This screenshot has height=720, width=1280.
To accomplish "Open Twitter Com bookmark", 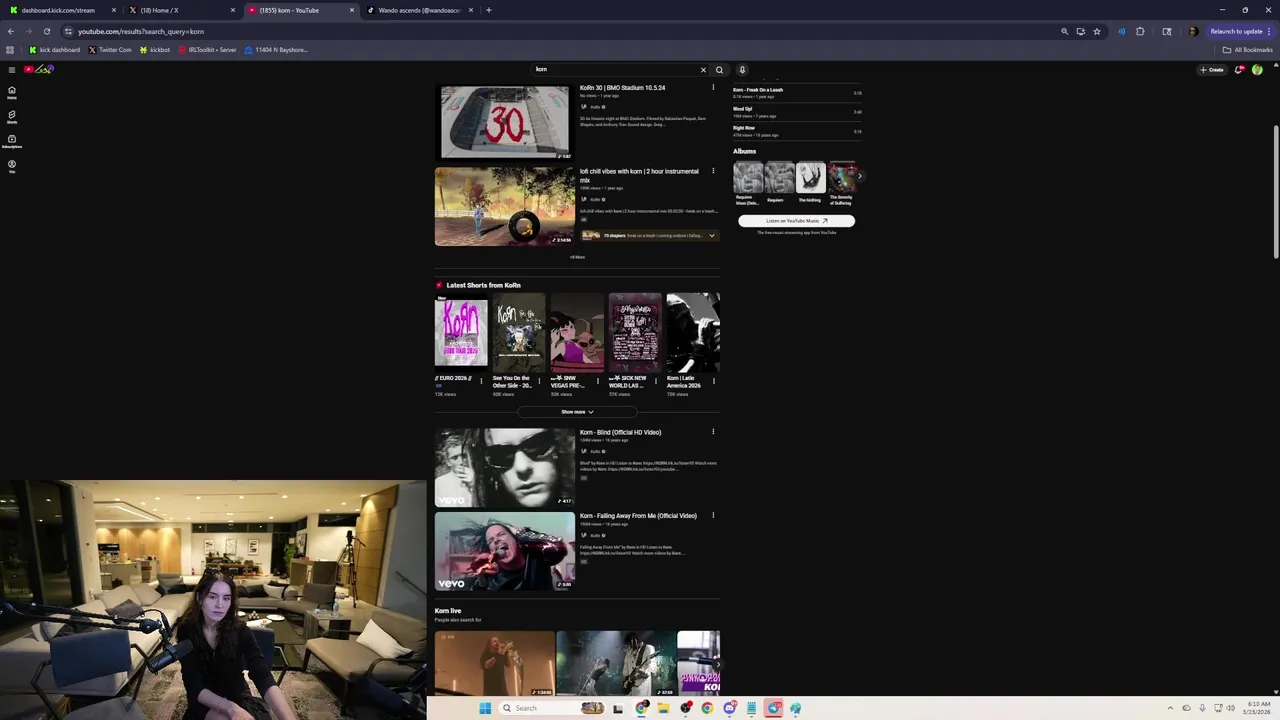I will [x=110, y=50].
